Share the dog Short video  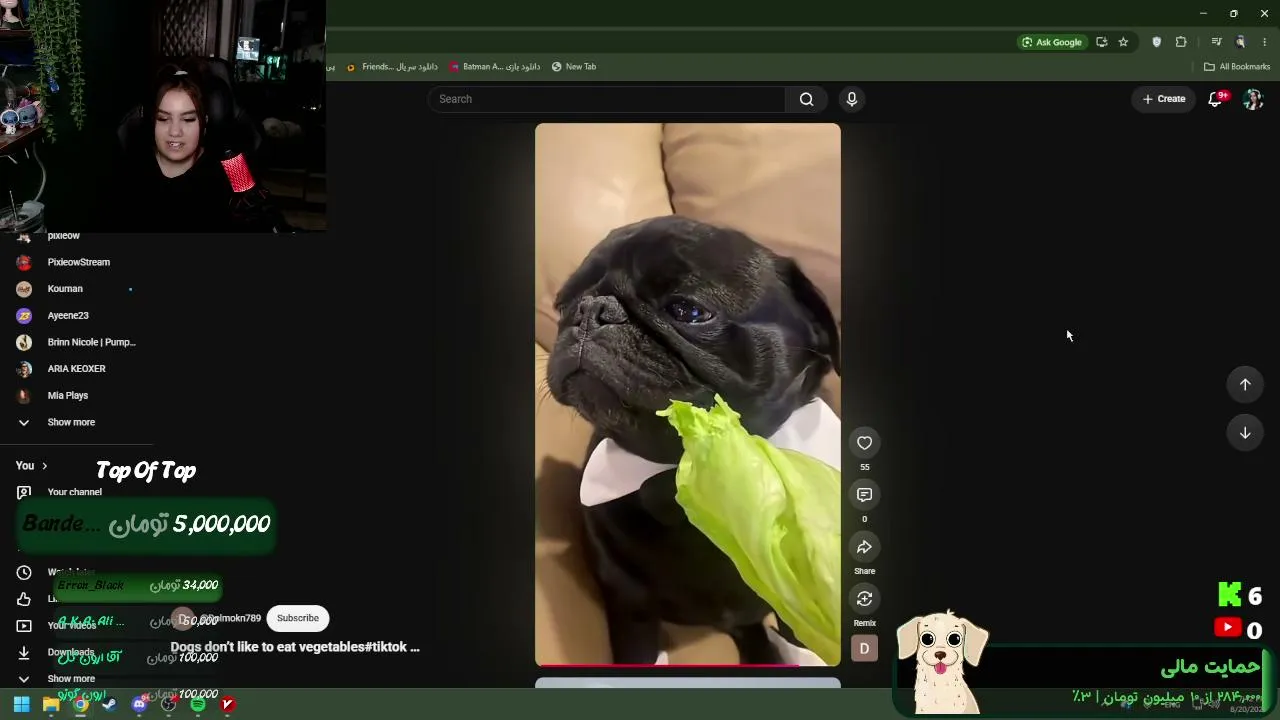(864, 547)
